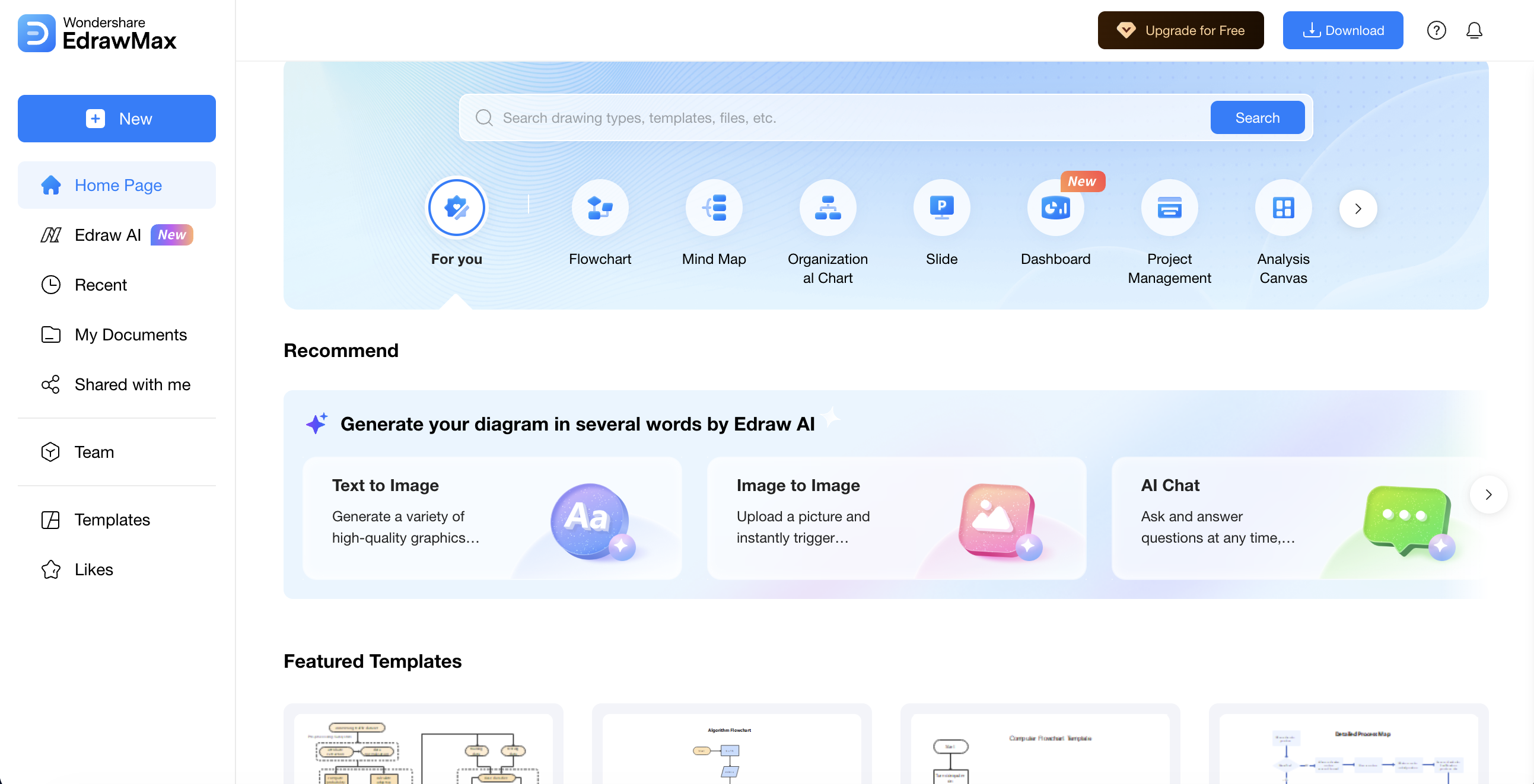Select the Analysis Canvas icon
Viewport: 1534px width, 784px height.
1282,208
